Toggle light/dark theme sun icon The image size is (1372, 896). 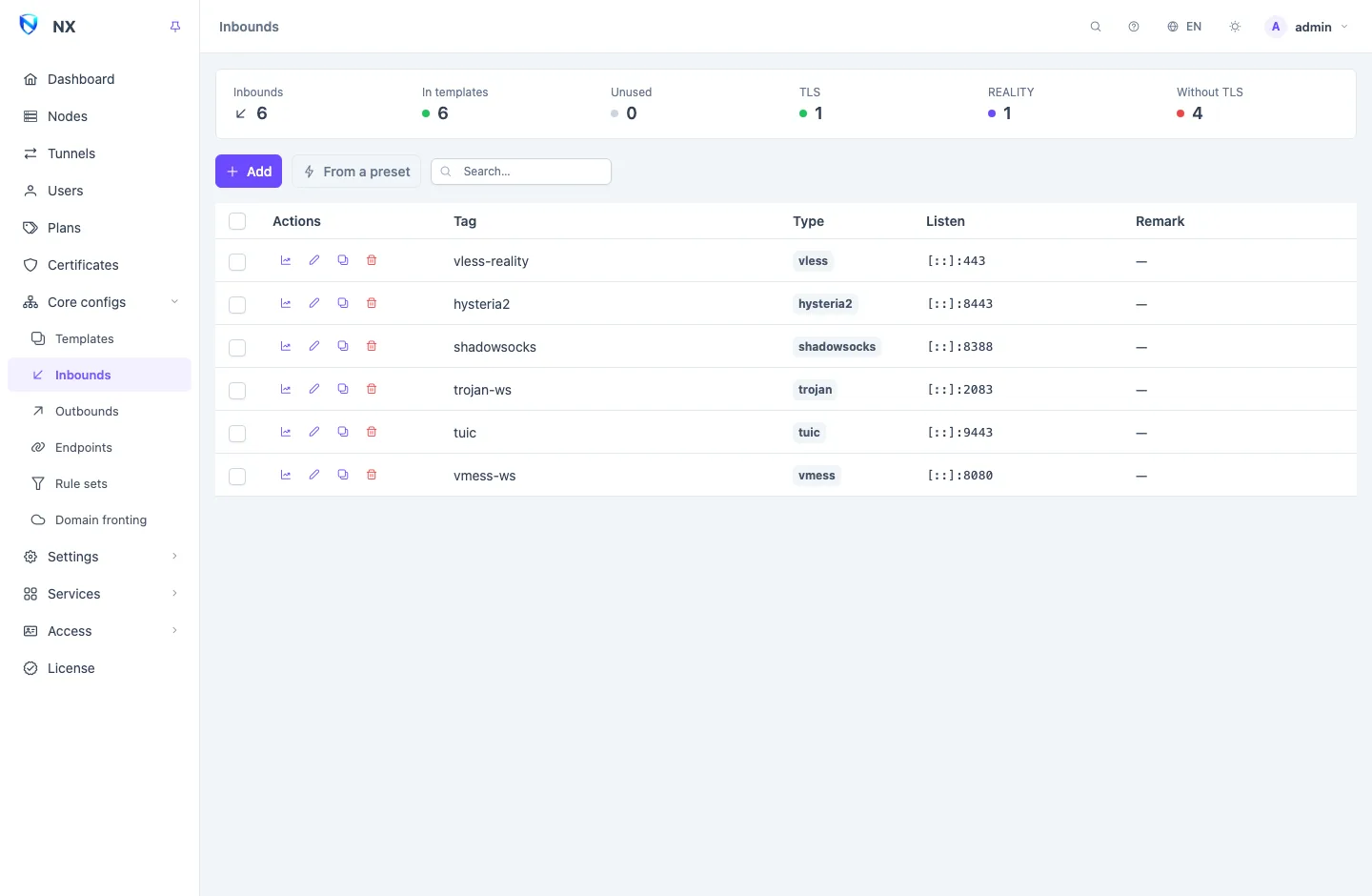[x=1235, y=27]
